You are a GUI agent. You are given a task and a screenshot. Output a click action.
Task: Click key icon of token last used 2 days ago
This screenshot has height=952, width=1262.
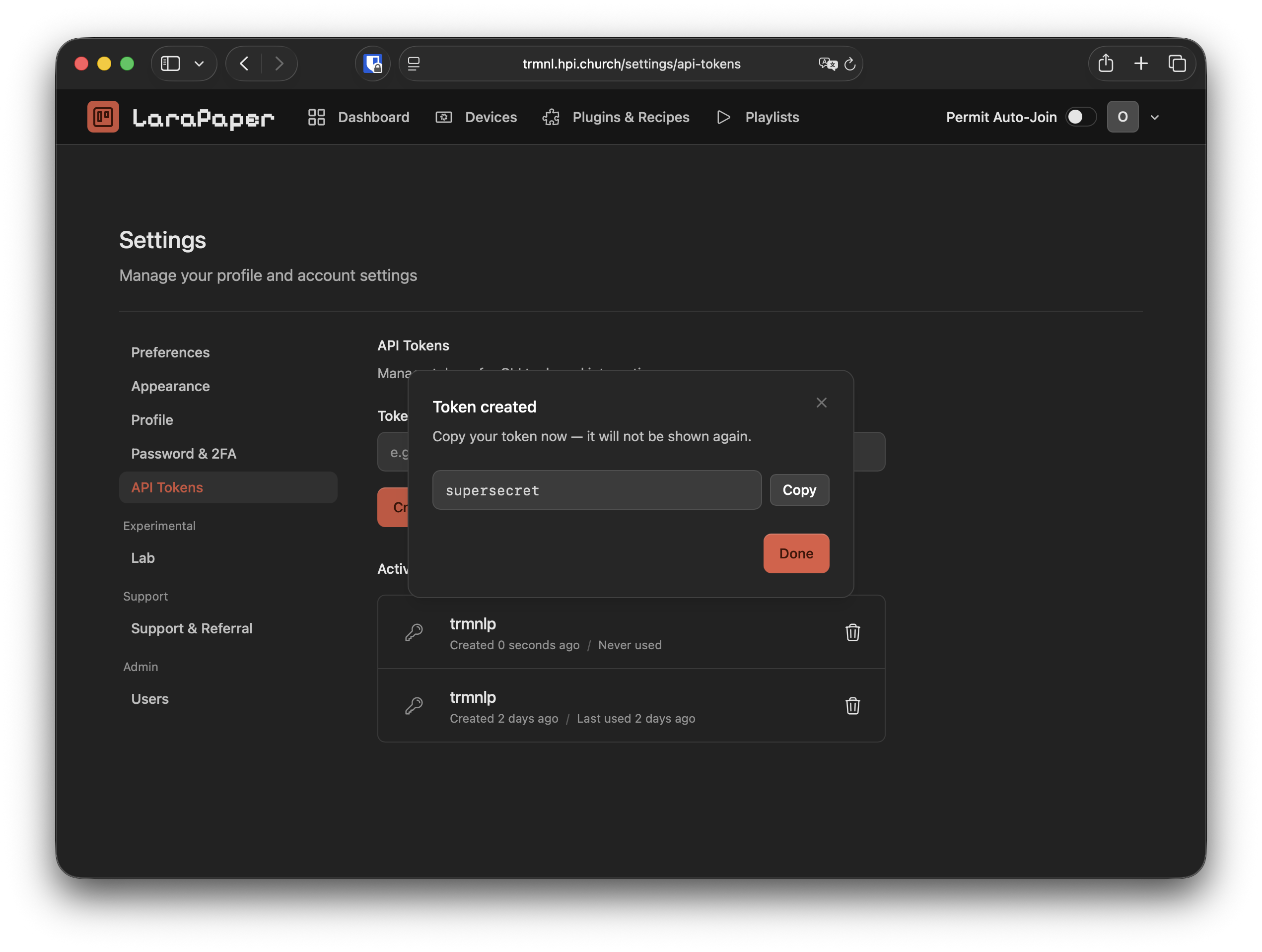click(414, 706)
